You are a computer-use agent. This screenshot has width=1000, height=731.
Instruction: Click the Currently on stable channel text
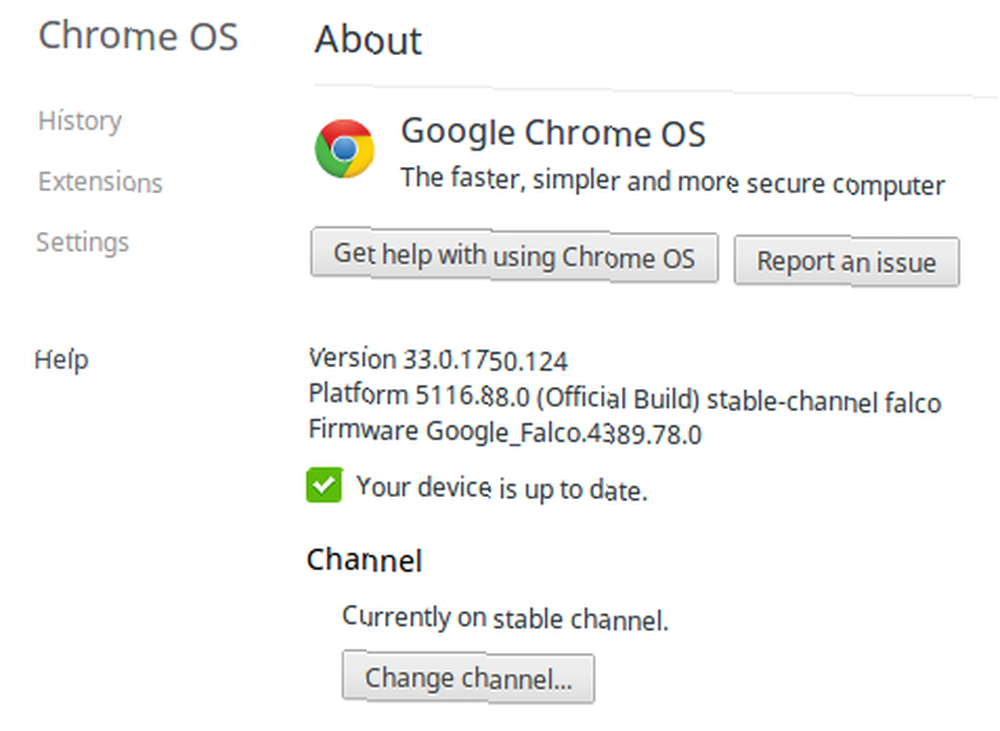505,618
